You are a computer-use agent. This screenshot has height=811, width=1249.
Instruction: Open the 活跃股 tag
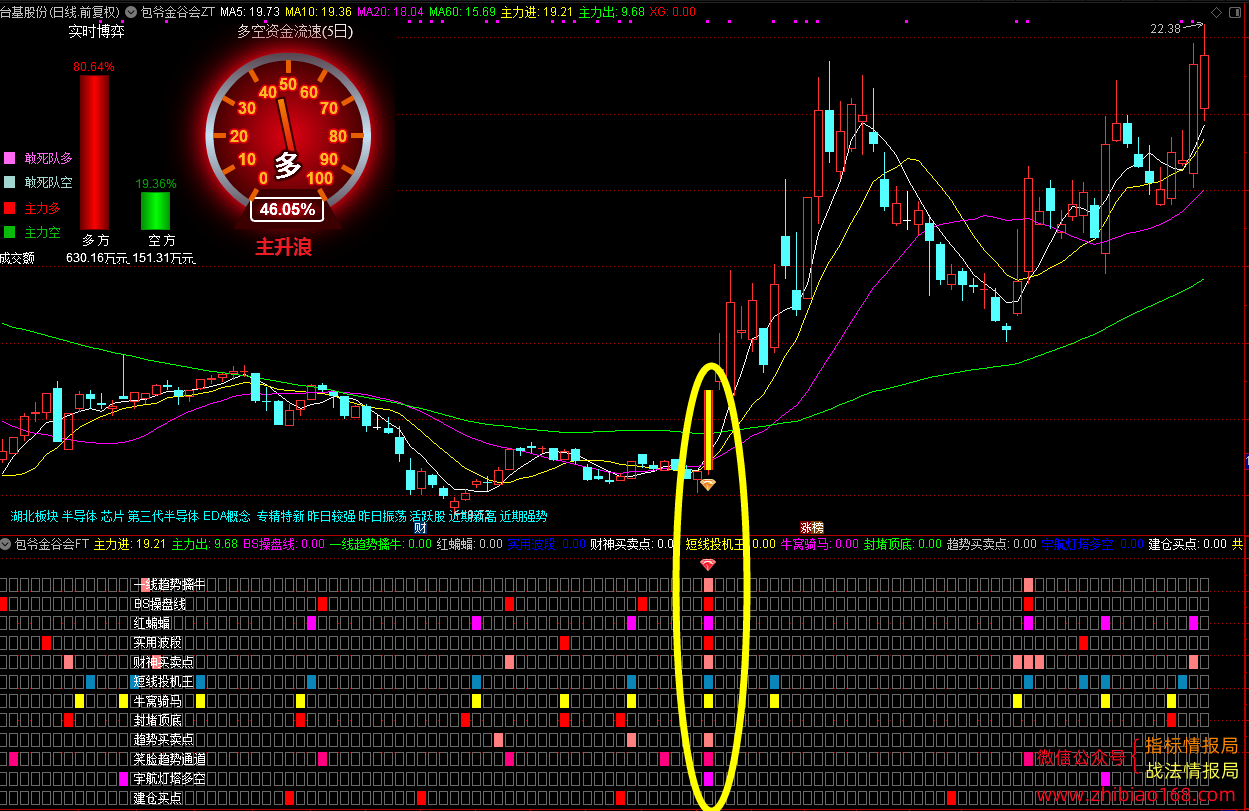[x=427, y=516]
